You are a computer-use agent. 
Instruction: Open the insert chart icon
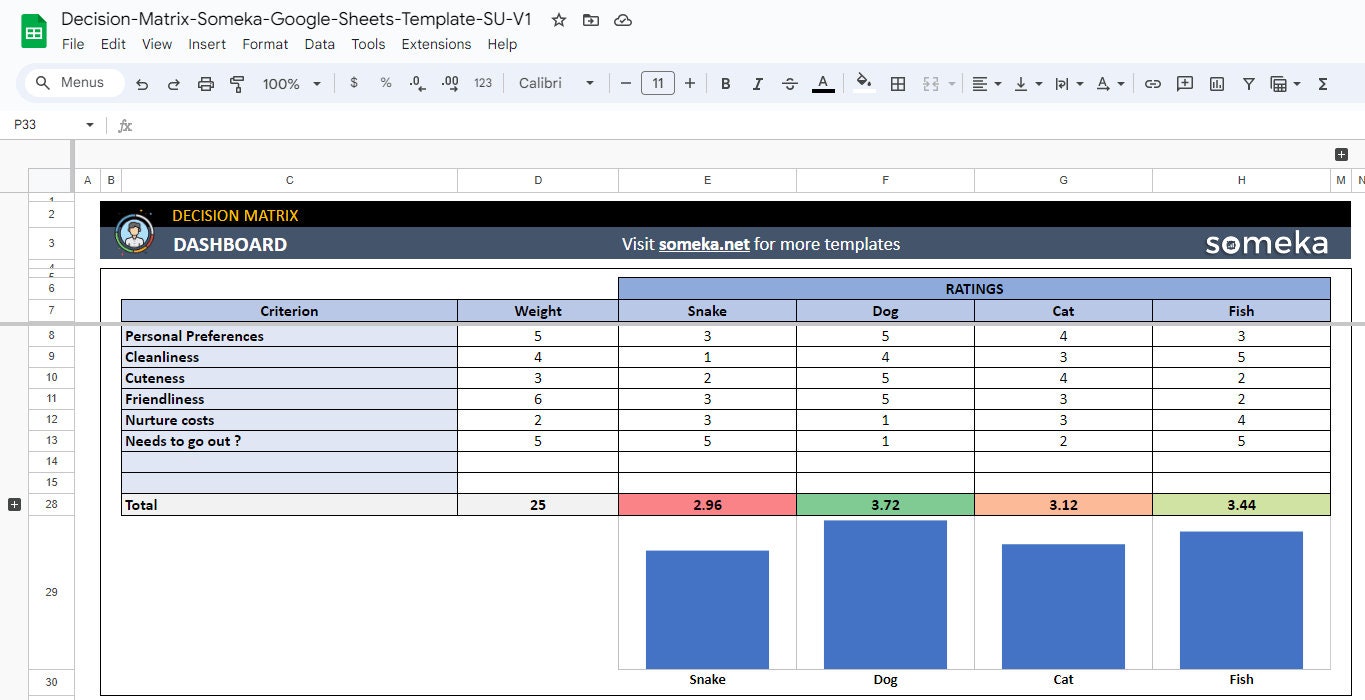click(x=1216, y=83)
